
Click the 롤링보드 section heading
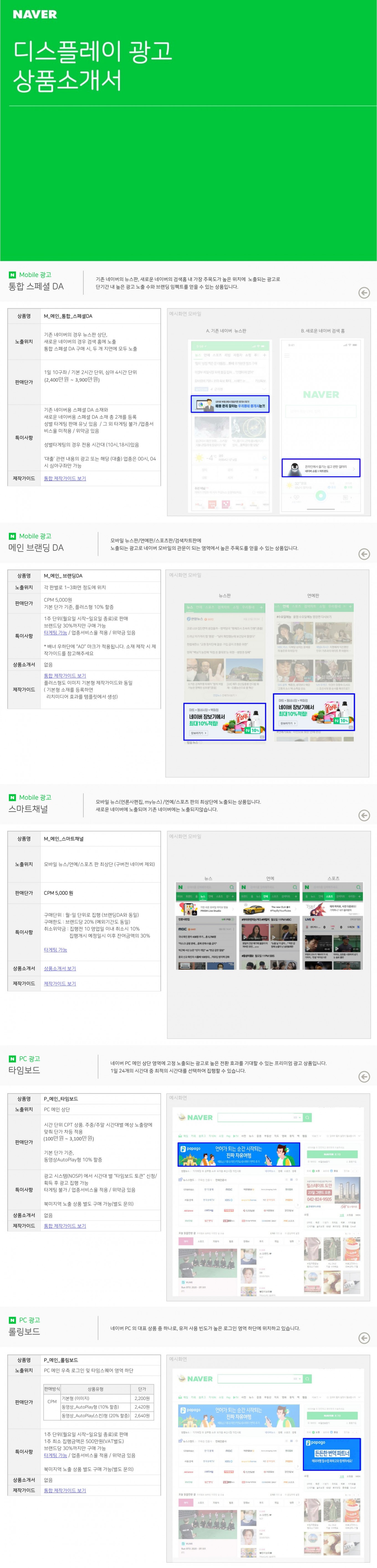coord(24,1331)
